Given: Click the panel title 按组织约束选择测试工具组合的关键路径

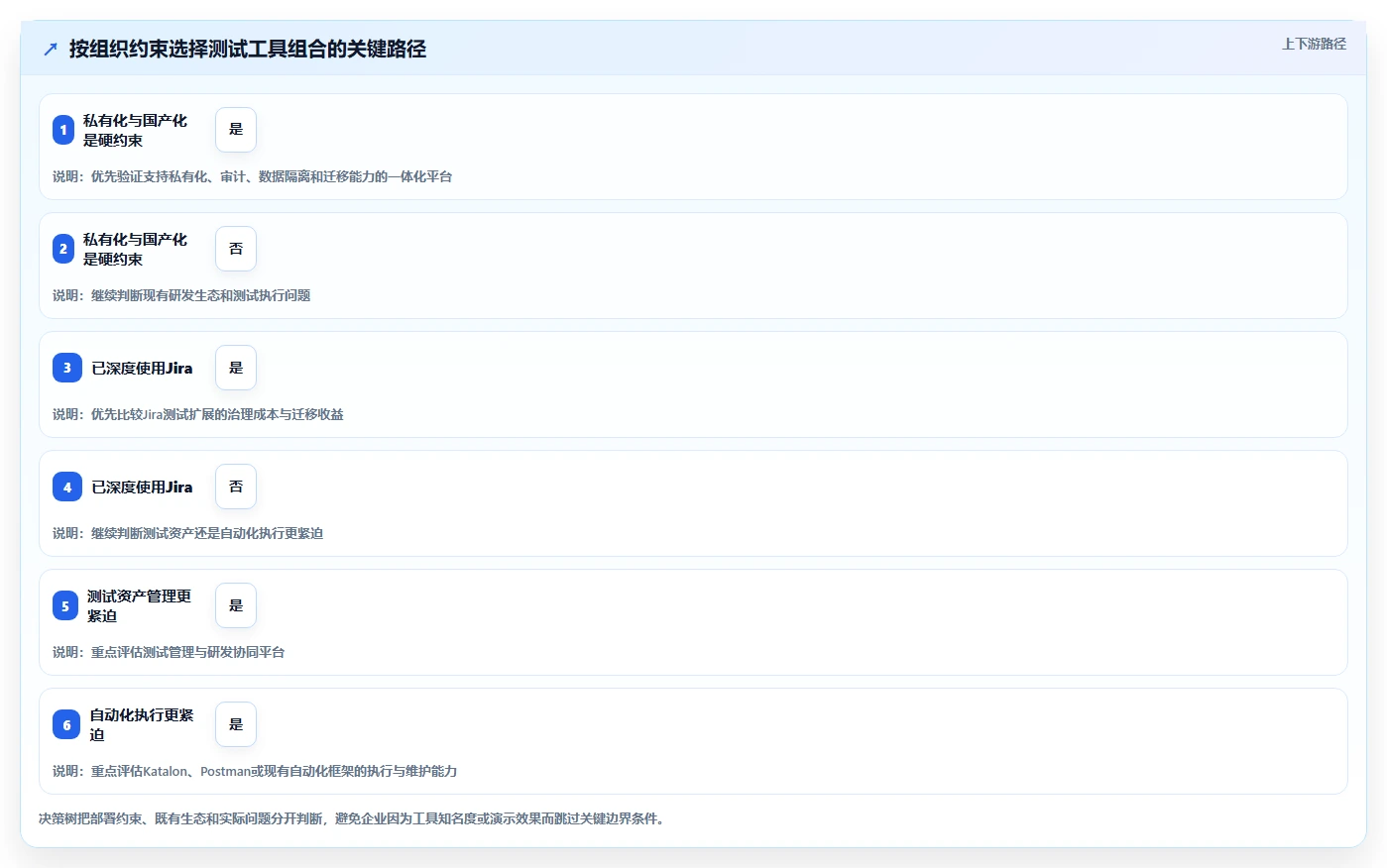Looking at the screenshot, I should (x=248, y=49).
